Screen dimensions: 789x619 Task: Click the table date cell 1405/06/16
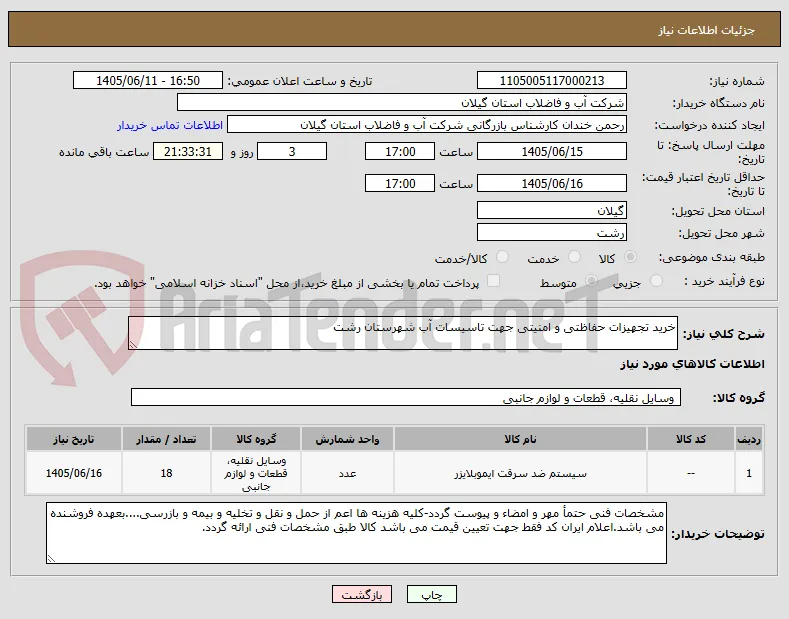[73, 473]
